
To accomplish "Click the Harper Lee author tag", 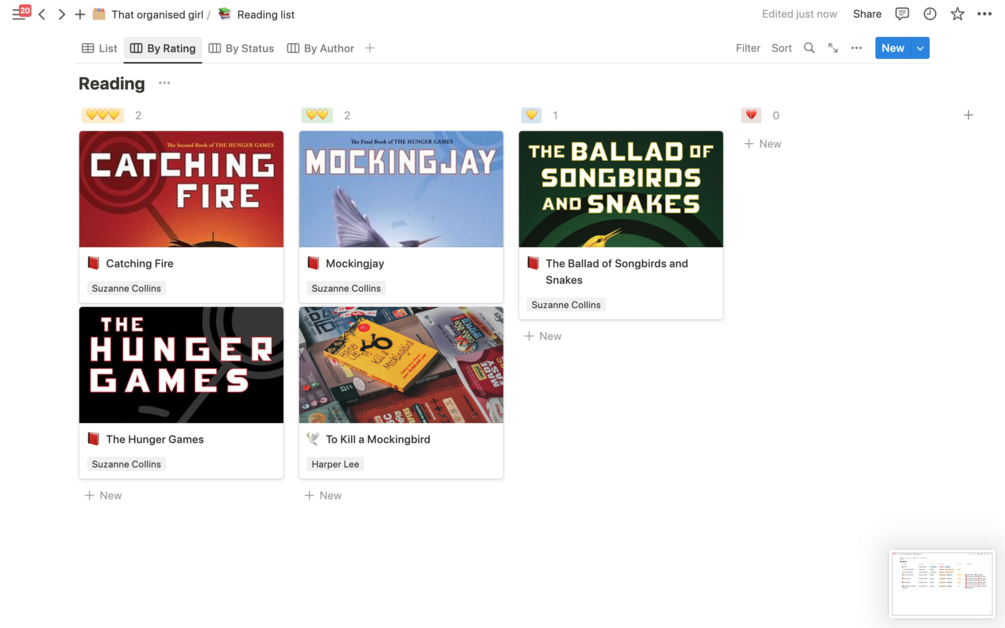I will click(335, 464).
